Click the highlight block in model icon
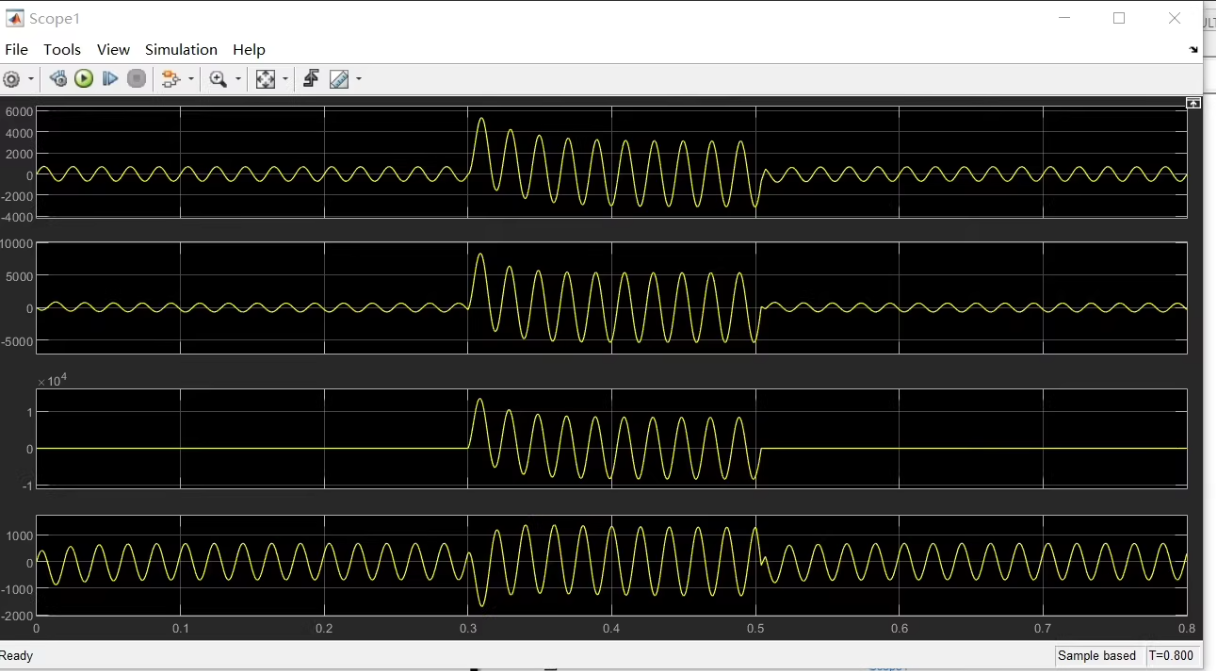Screen dimensions: 1216x671 170,79
